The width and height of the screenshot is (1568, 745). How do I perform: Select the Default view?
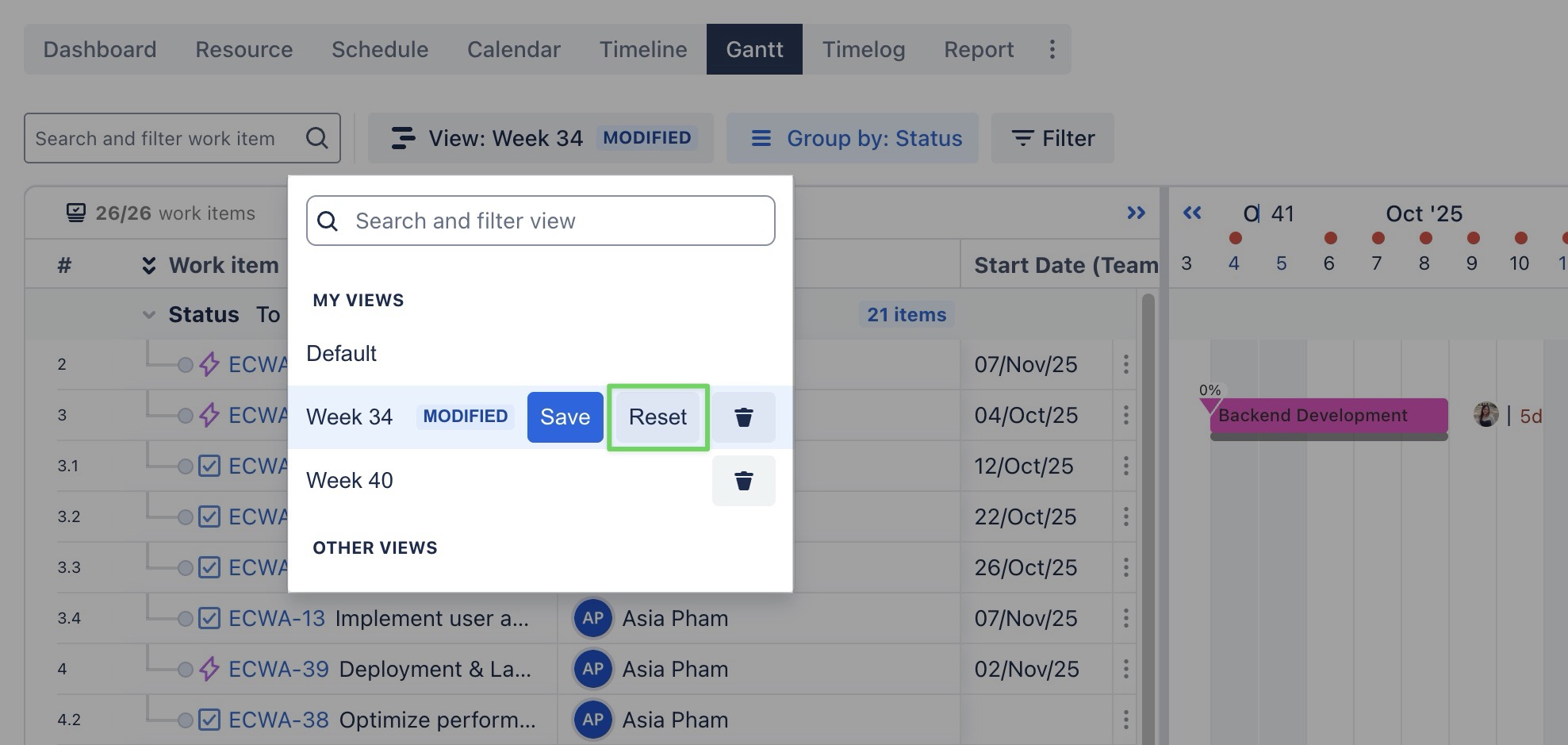(342, 353)
